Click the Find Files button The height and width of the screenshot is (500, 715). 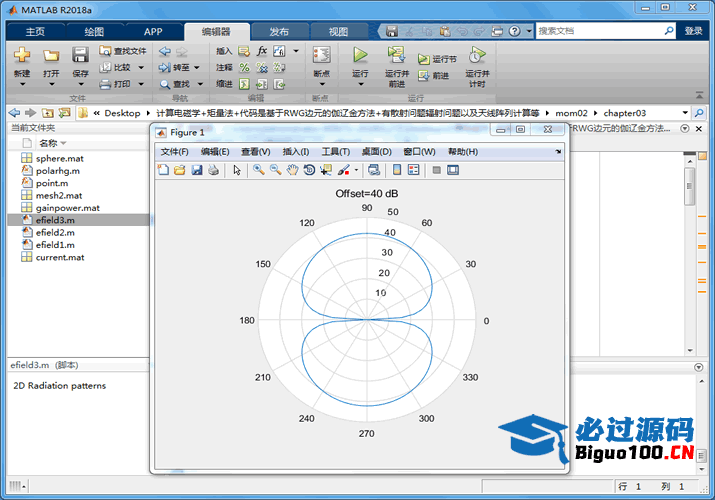point(123,51)
